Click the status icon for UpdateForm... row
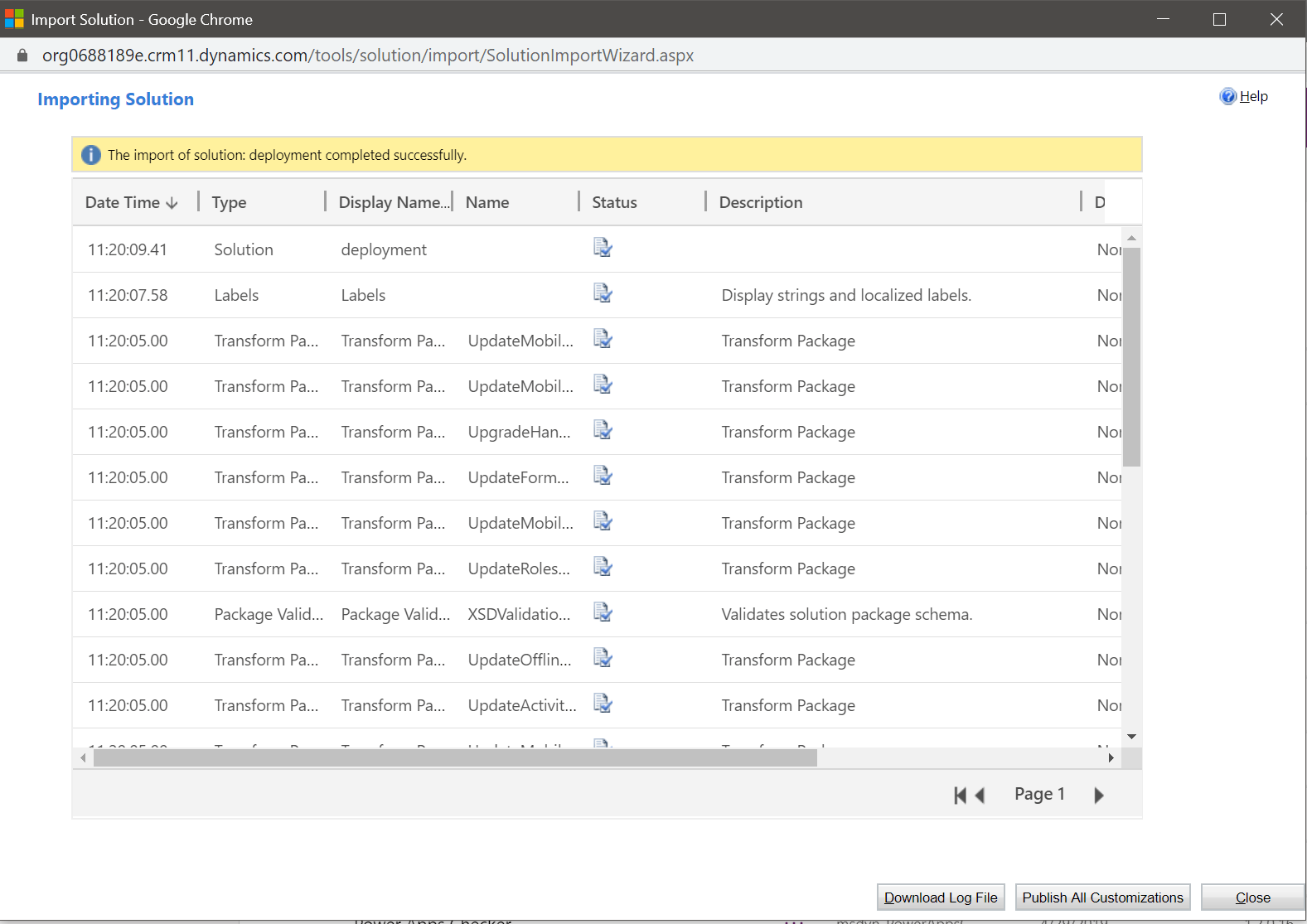This screenshot has height=924, width=1307. (603, 476)
